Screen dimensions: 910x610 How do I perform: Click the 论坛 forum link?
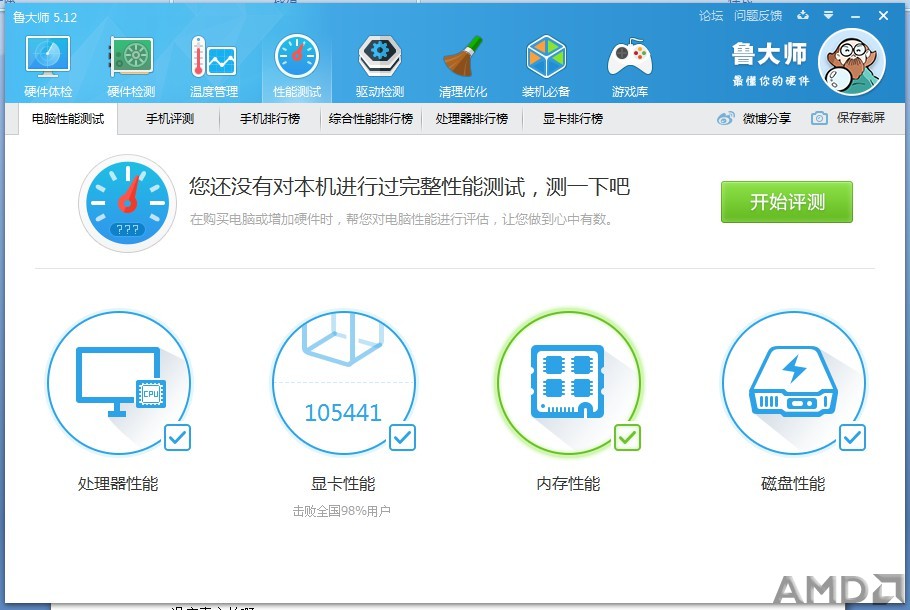tap(711, 16)
